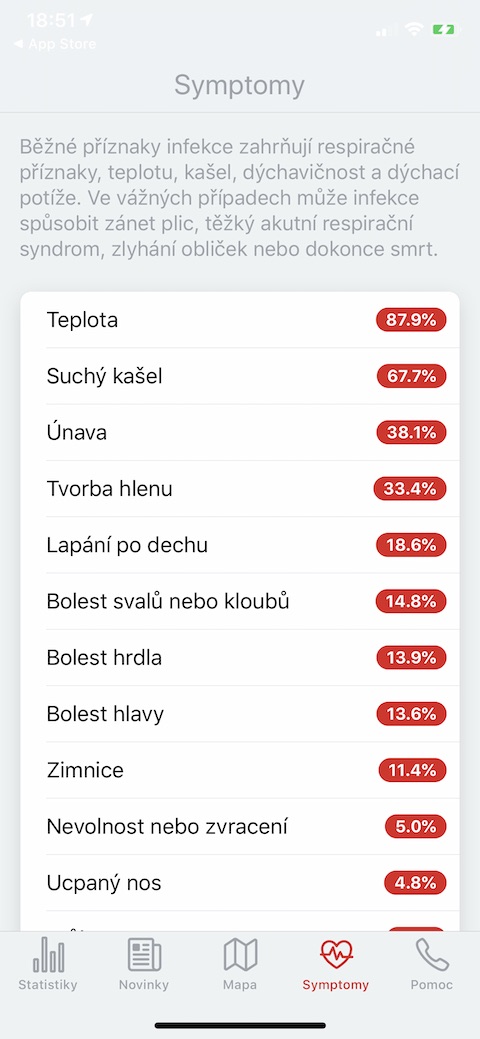Select the Teplota symptom row
The height and width of the screenshot is (1039, 480).
tap(240, 320)
